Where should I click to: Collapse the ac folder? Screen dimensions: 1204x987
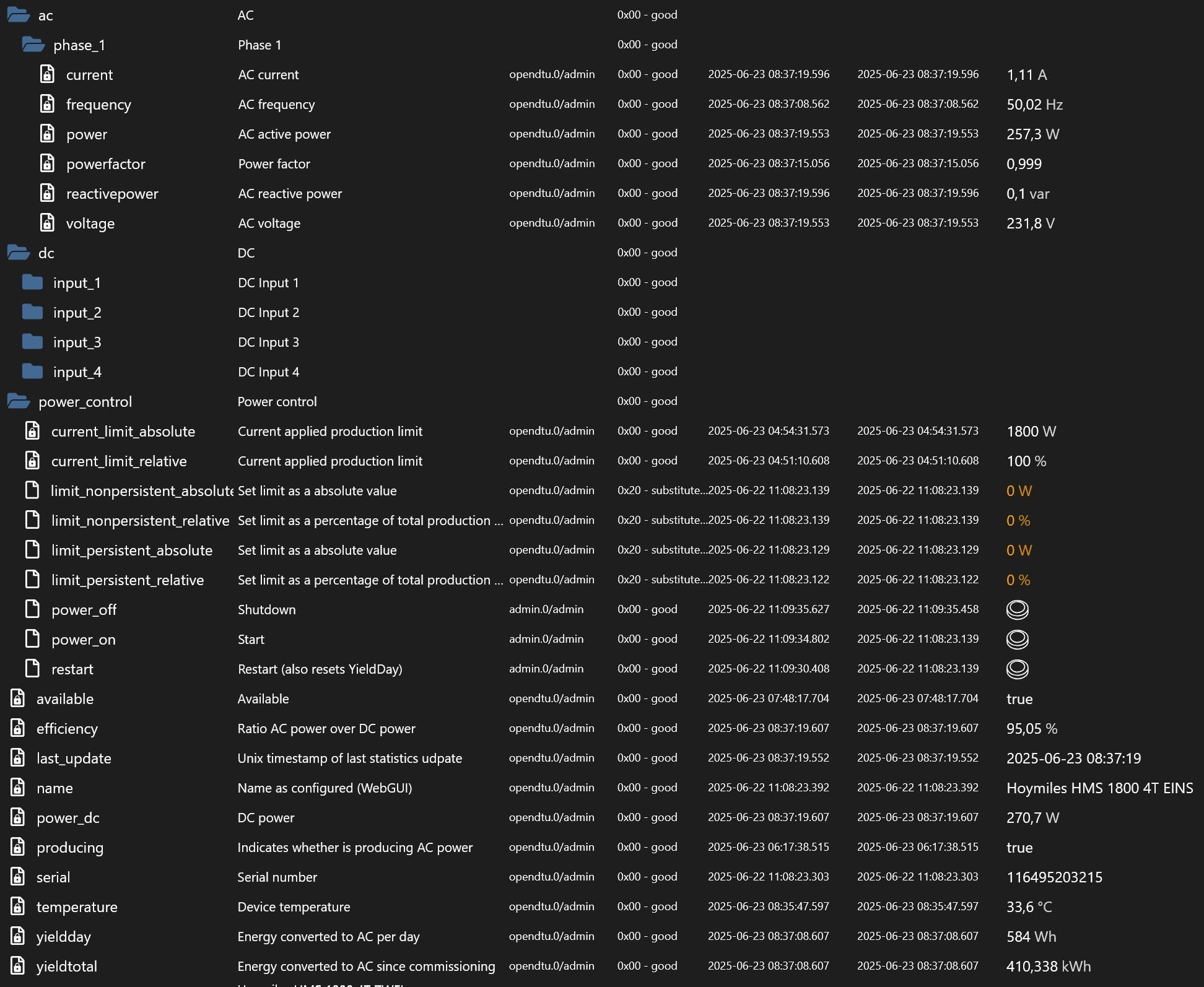18,15
